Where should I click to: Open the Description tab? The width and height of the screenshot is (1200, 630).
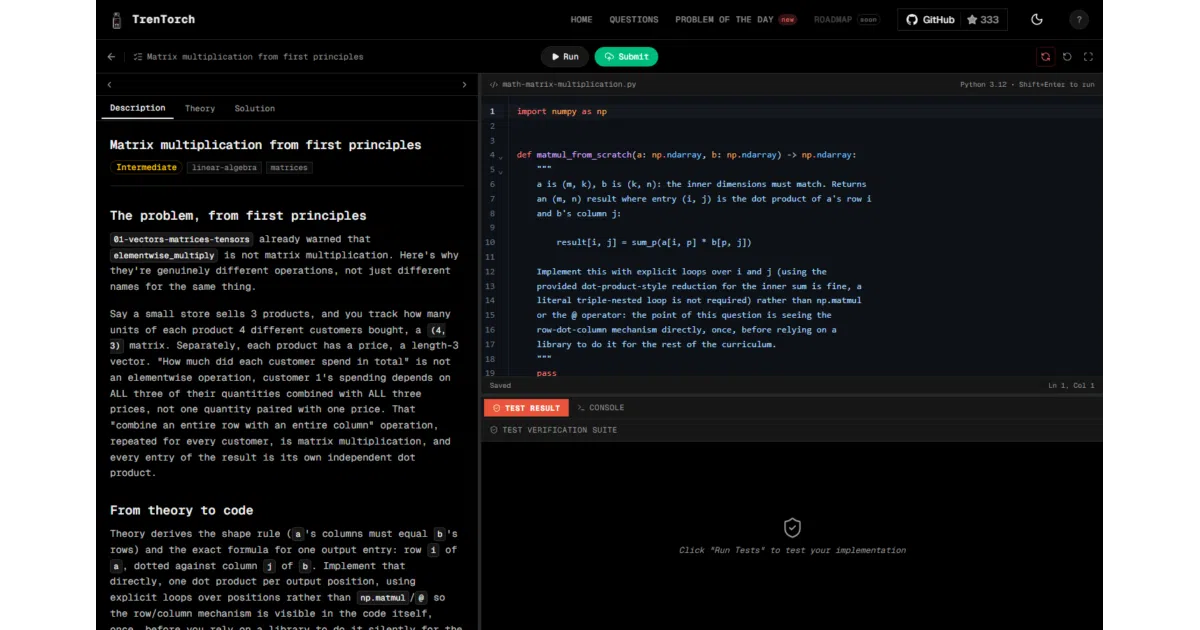[138, 108]
